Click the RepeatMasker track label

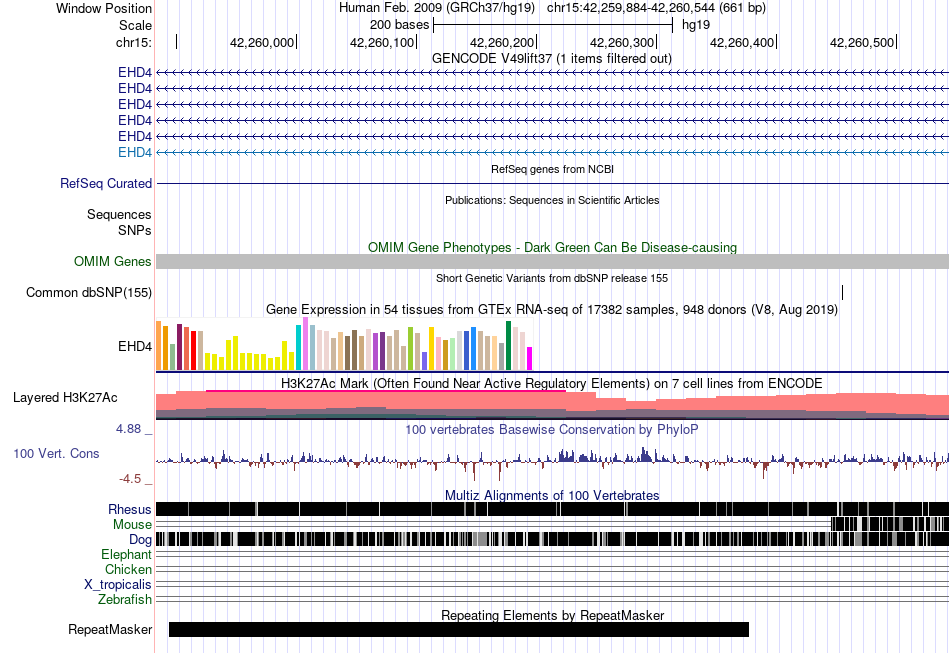pos(110,629)
